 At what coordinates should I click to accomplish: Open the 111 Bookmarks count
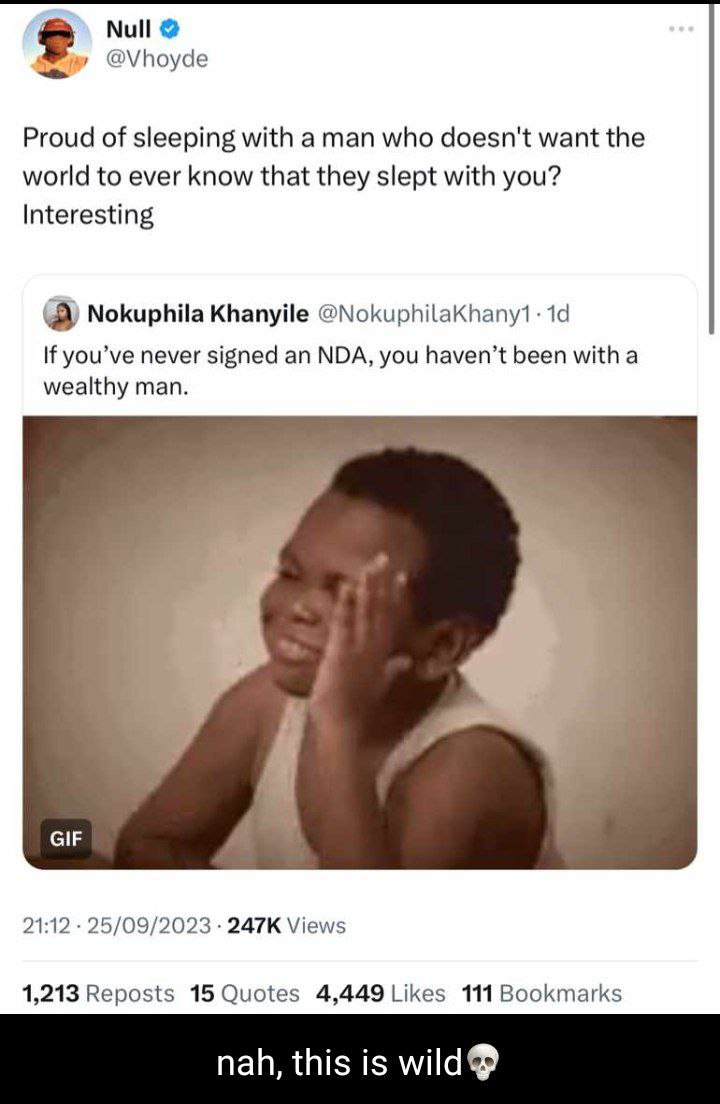[x=542, y=993]
